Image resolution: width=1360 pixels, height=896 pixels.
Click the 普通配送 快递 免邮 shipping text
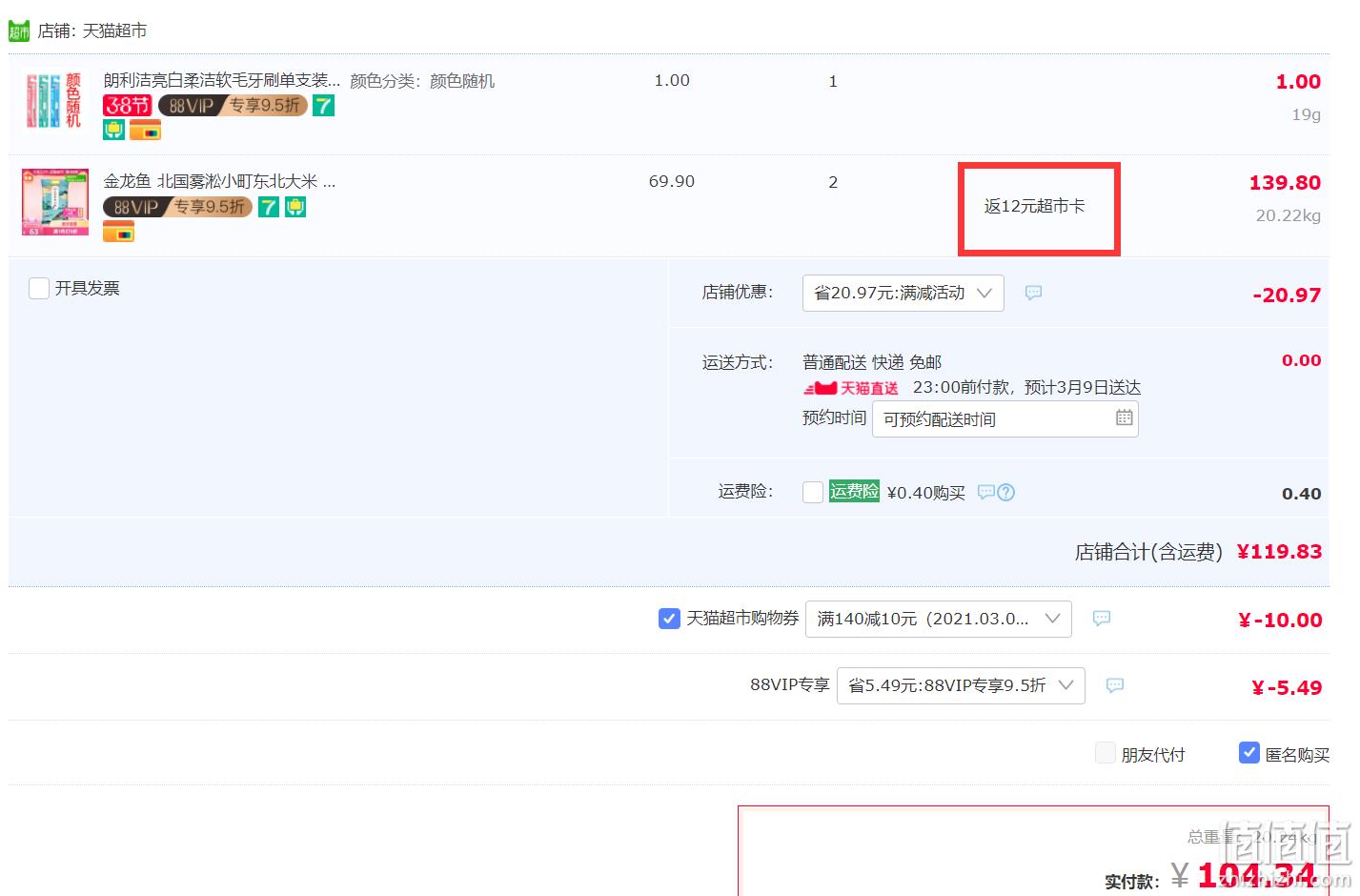pyautogui.click(x=872, y=362)
